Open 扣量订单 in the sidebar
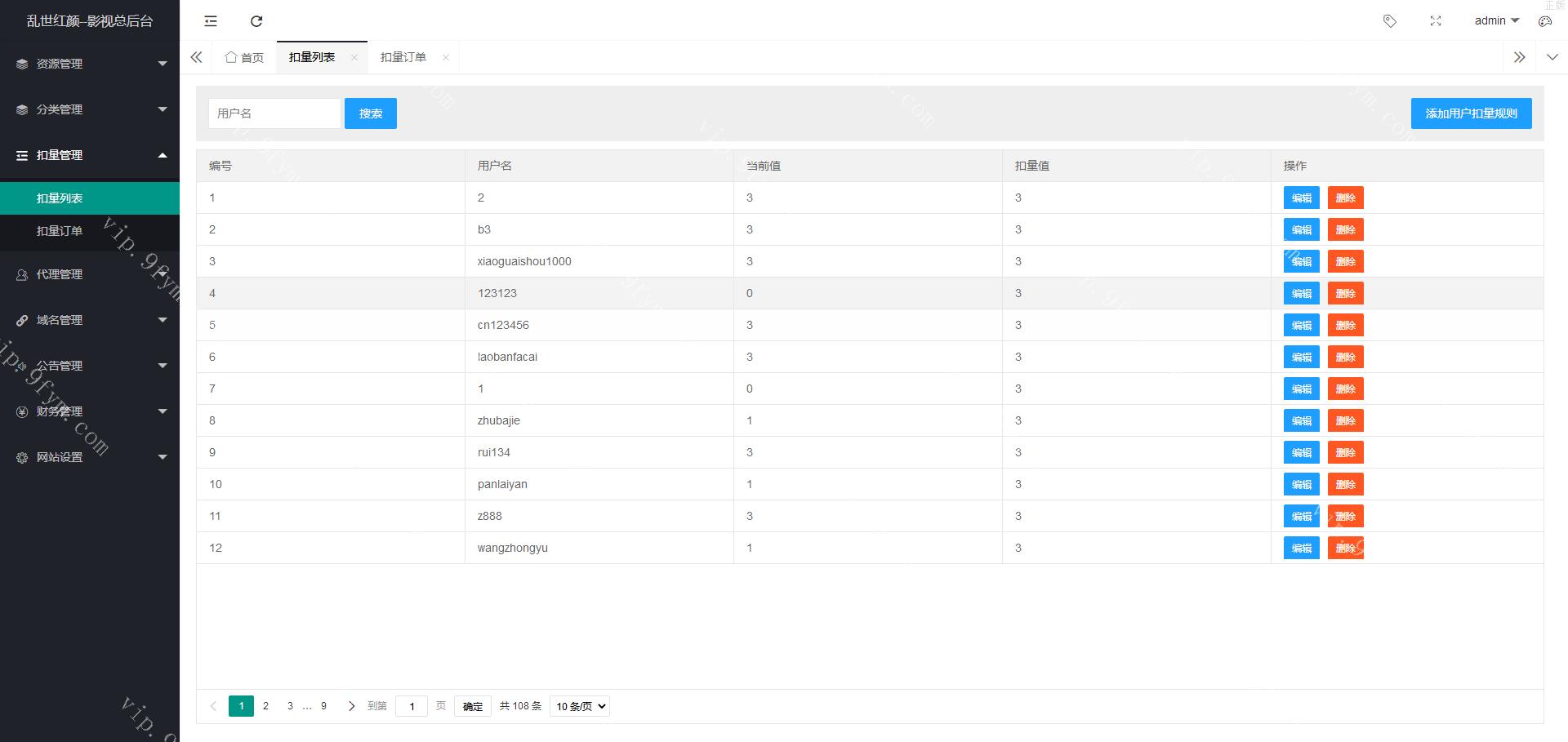Viewport: 1568px width, 742px height. coord(60,231)
